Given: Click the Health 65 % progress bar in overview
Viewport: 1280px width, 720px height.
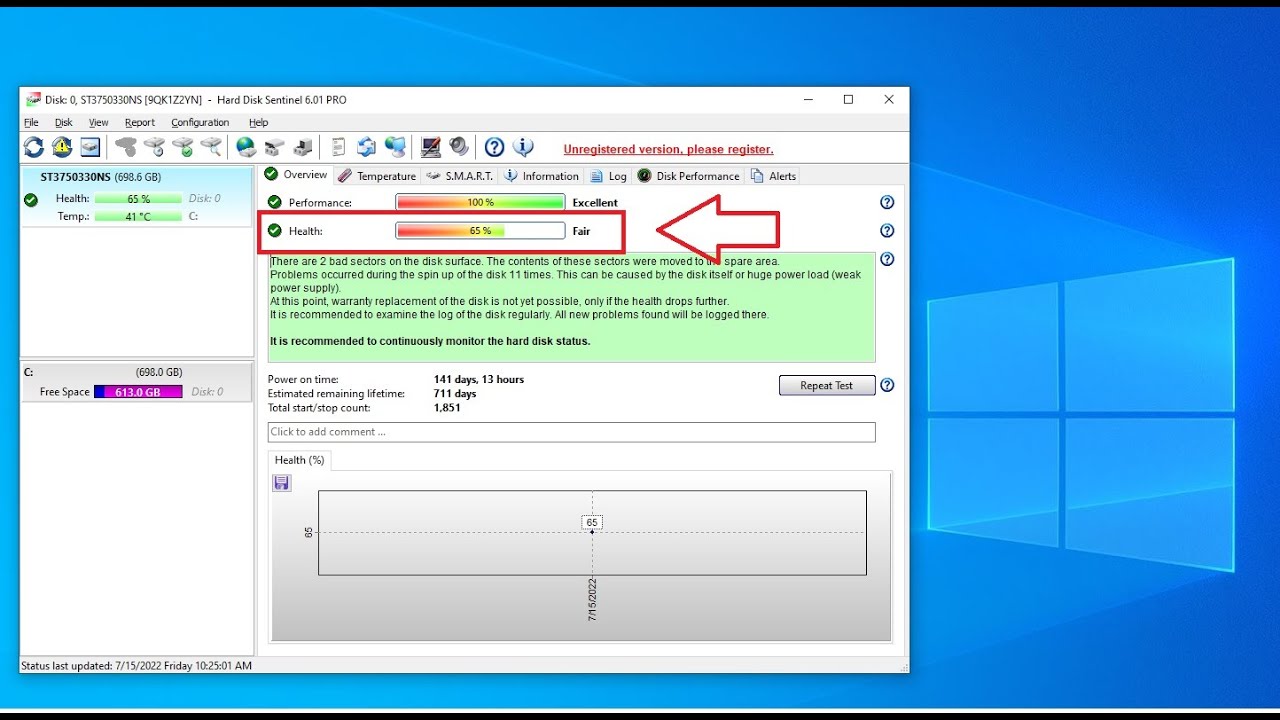Looking at the screenshot, I should pyautogui.click(x=480, y=231).
